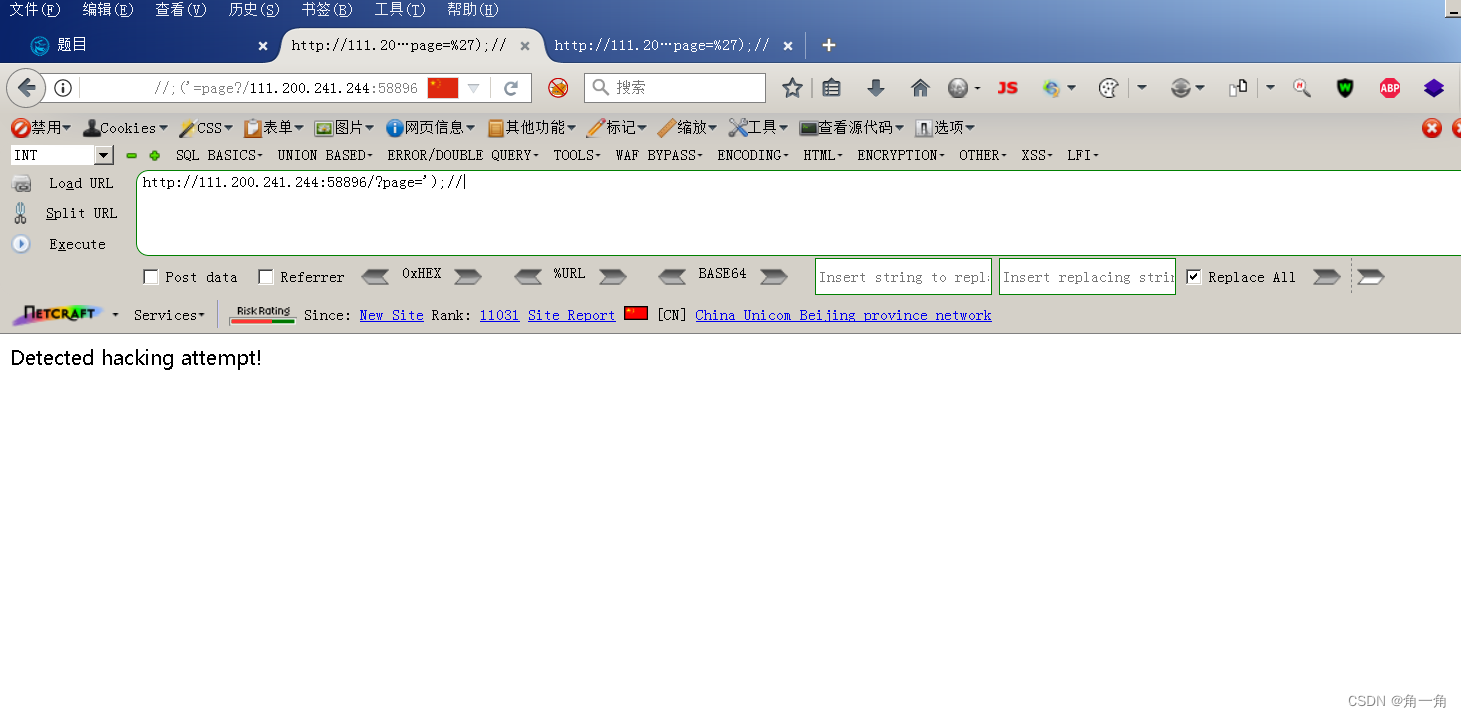The width and height of the screenshot is (1461, 717).
Task: Open the rank 11031 link
Action: pos(499,315)
